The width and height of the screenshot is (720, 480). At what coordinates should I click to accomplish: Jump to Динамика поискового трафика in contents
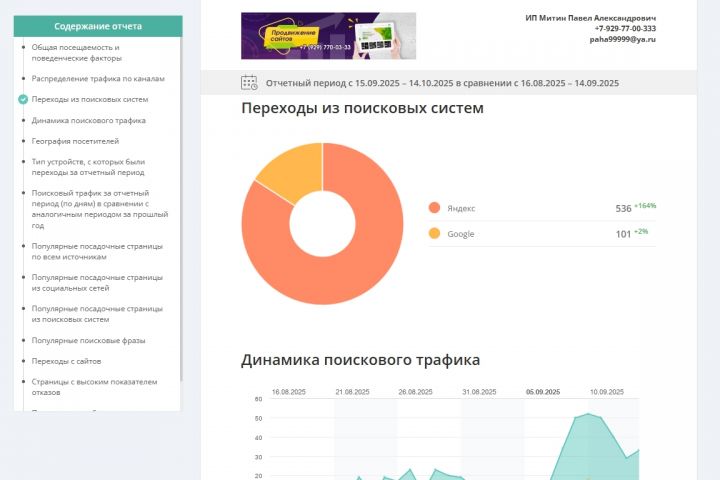coord(89,120)
